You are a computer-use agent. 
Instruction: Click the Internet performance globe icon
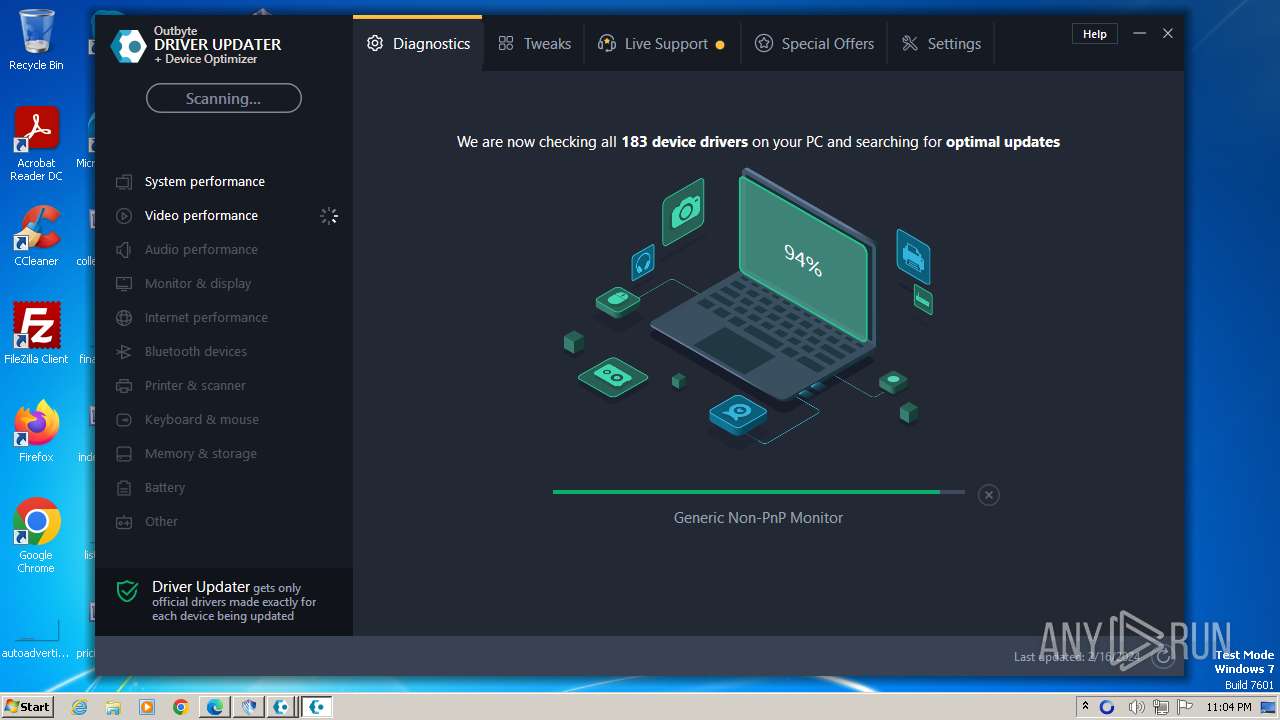pyautogui.click(x=124, y=318)
